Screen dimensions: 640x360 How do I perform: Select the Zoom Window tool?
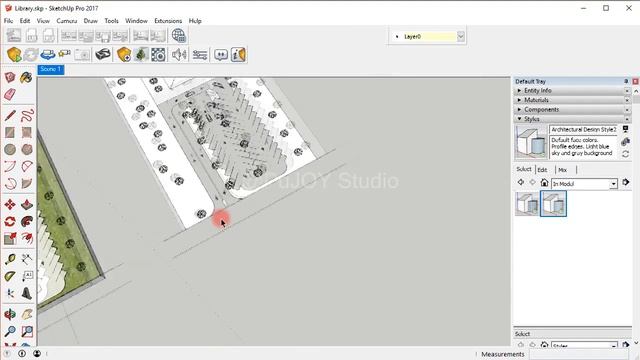pyautogui.click(x=27, y=331)
